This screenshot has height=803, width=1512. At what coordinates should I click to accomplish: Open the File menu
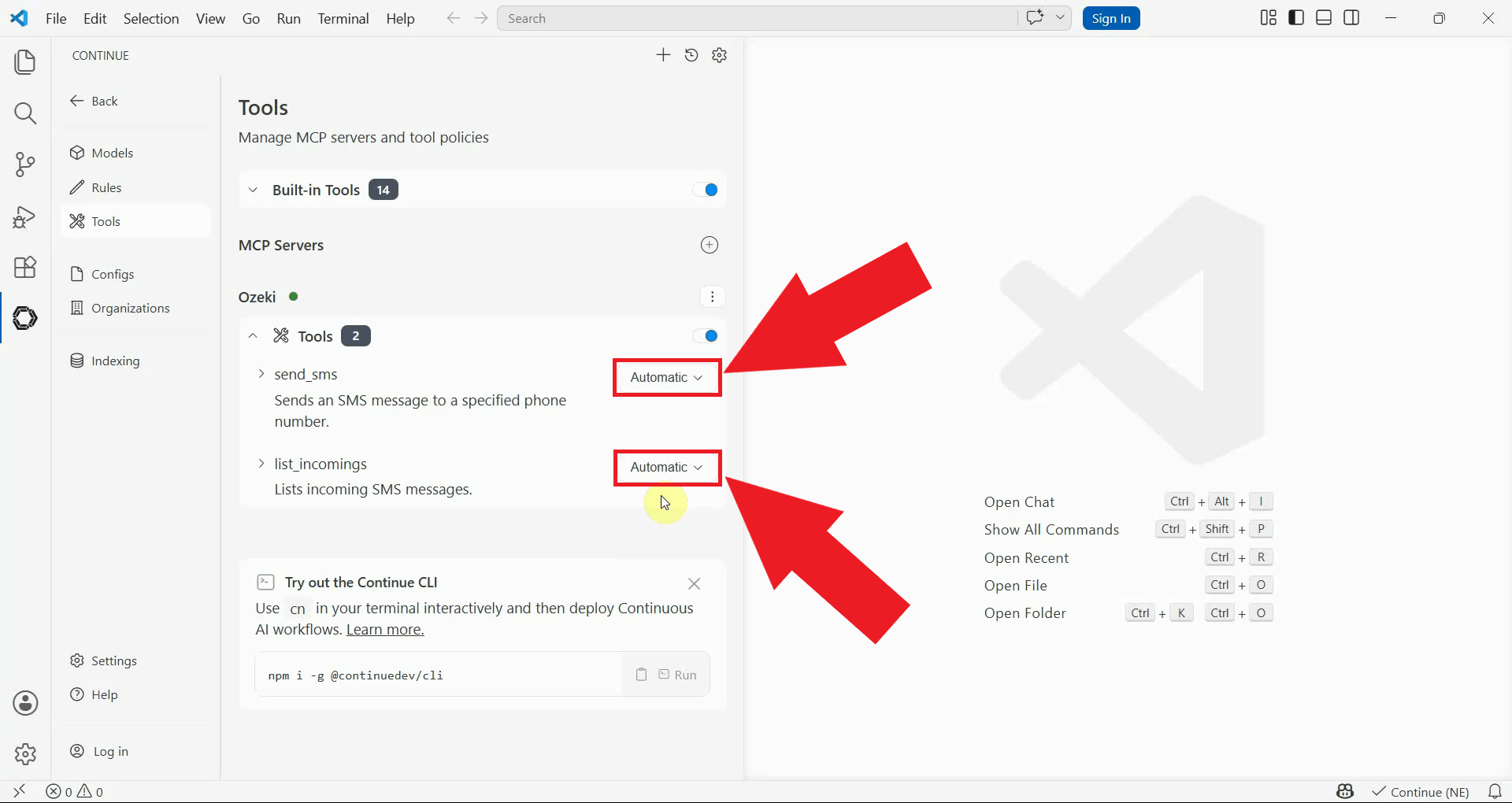pyautogui.click(x=56, y=18)
